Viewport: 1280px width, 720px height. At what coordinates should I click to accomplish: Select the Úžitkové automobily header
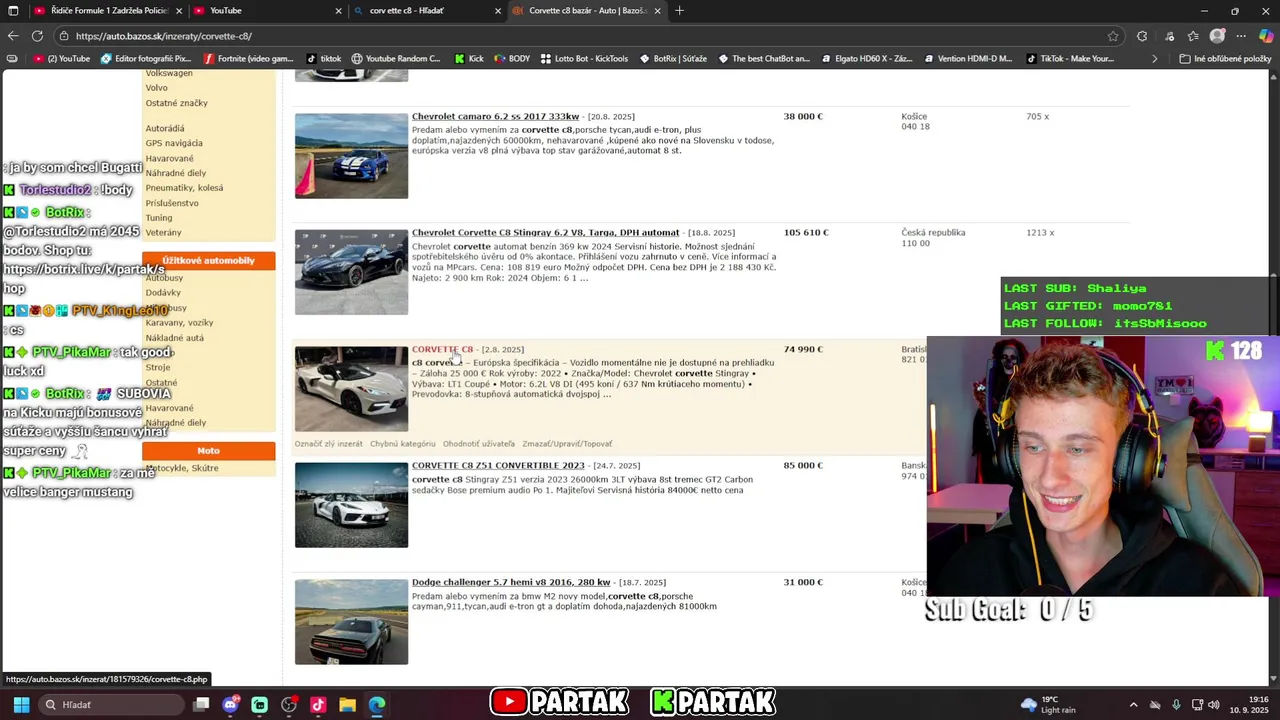point(208,261)
